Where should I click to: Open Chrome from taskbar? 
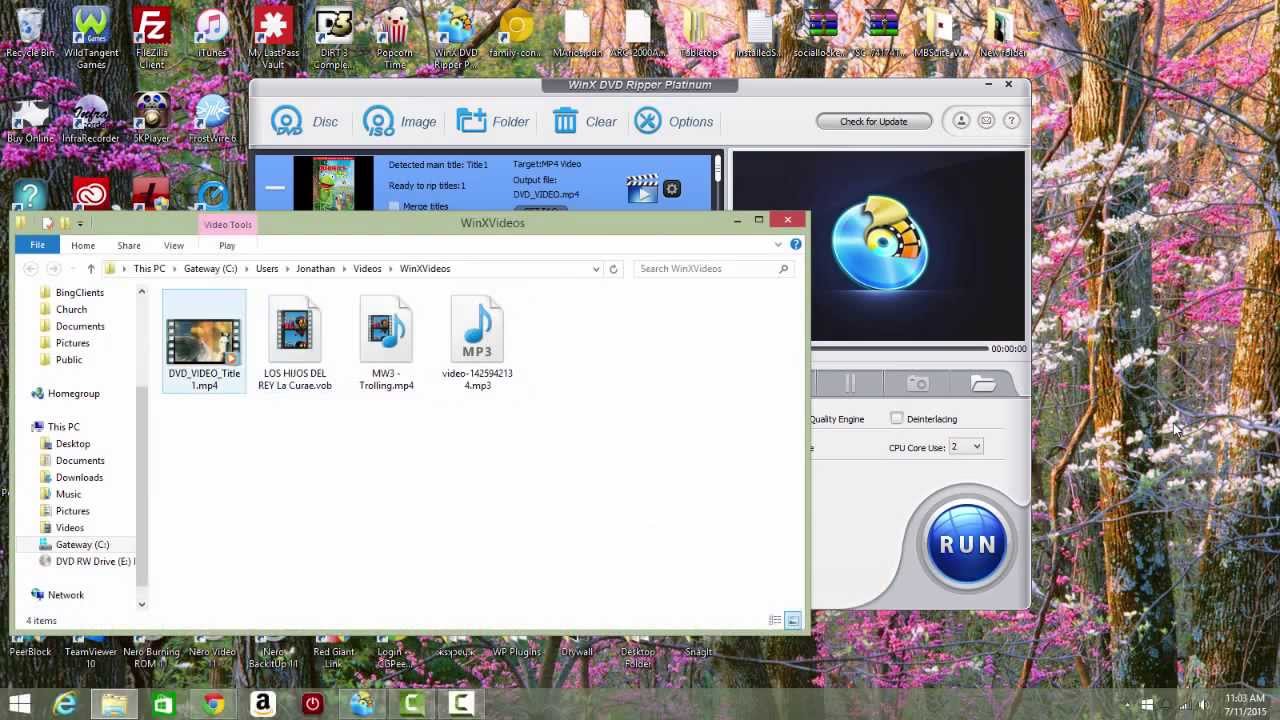213,704
